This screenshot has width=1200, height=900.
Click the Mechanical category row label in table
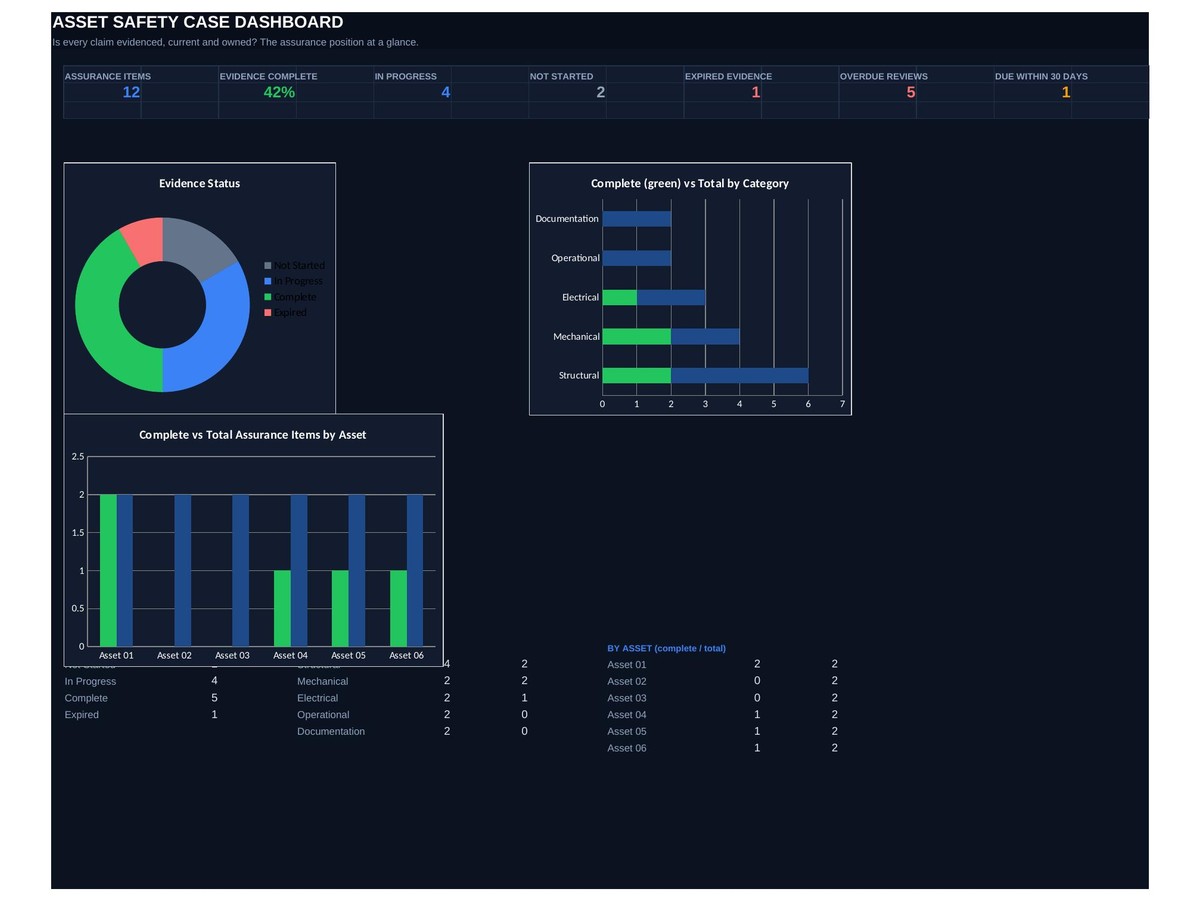(x=323, y=681)
